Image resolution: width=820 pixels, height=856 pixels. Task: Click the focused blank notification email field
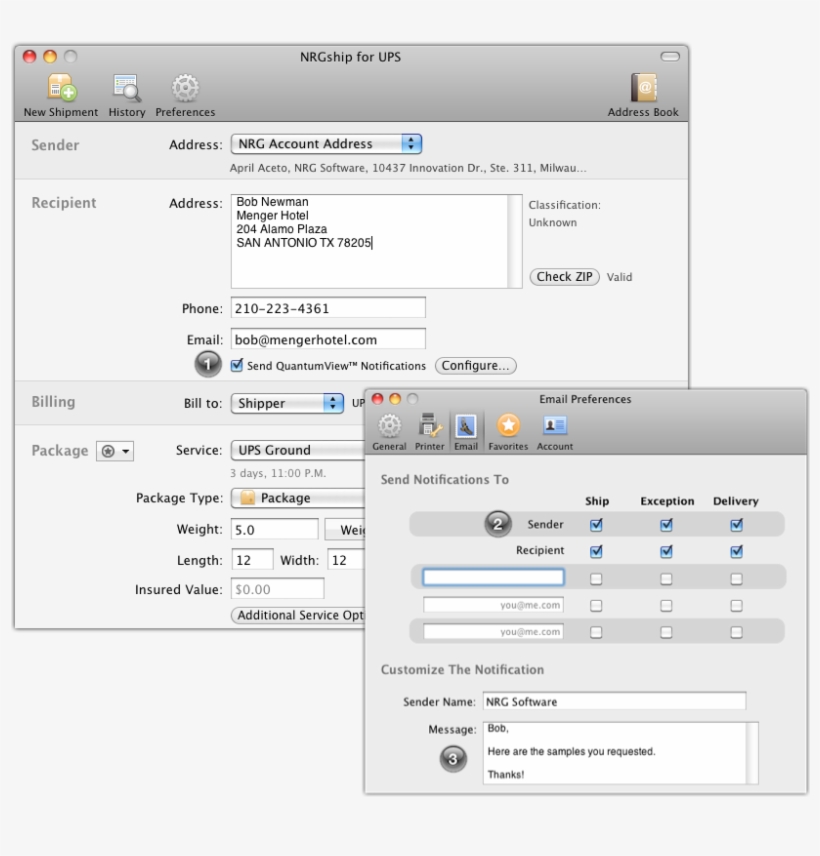point(494,578)
